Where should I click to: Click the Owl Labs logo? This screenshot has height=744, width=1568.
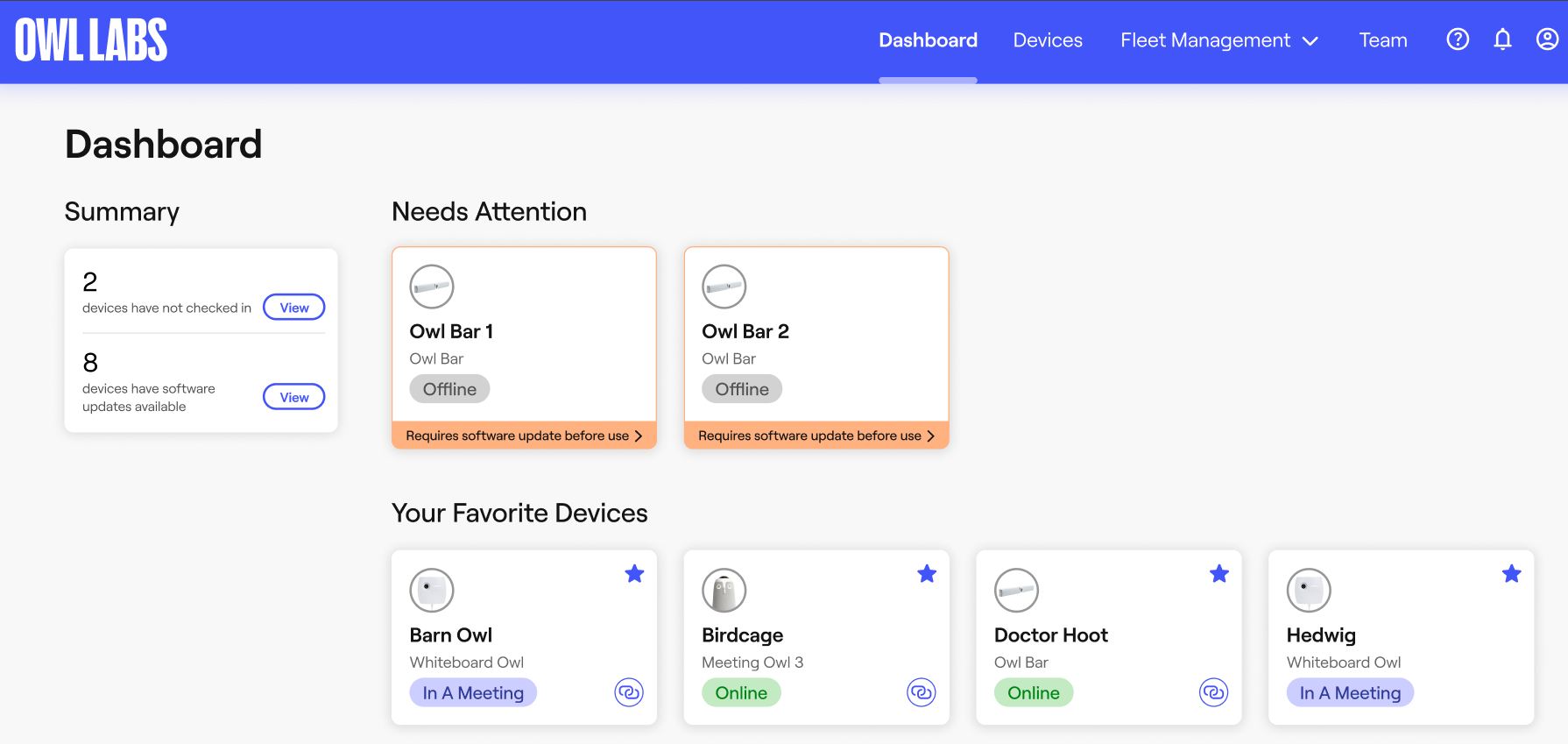91,40
